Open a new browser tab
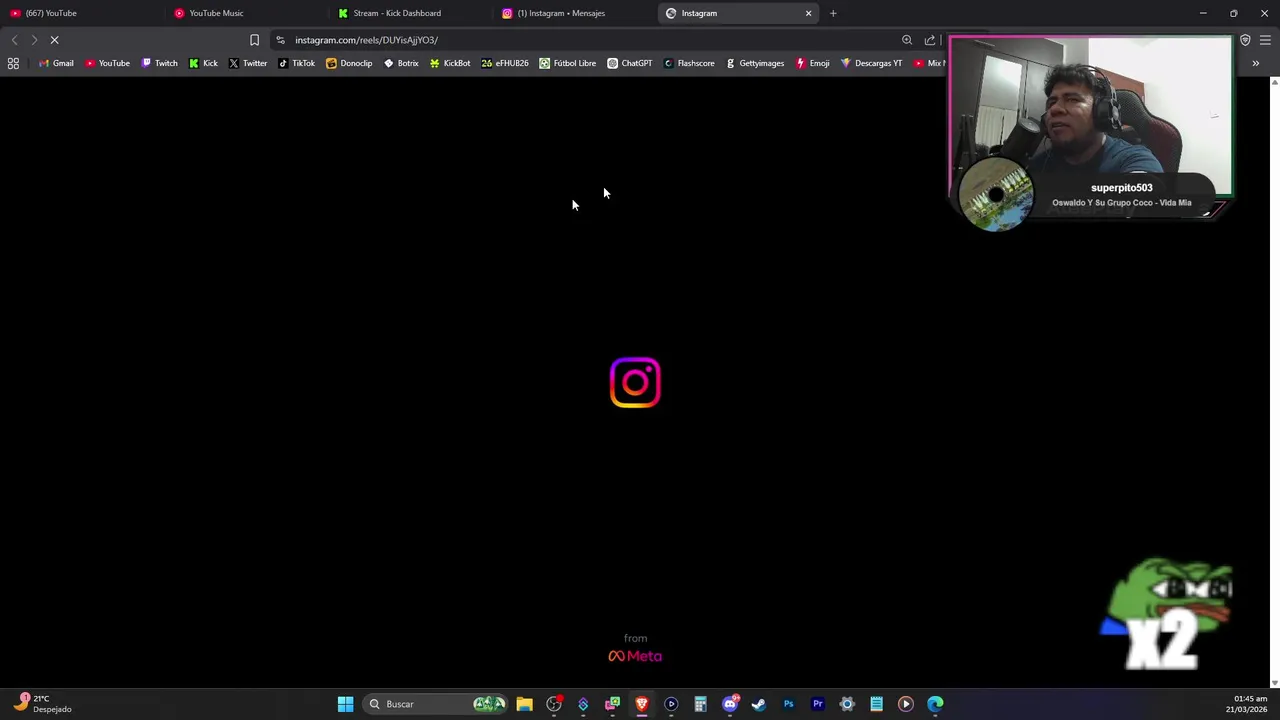Viewport: 1280px width, 720px height. (833, 13)
